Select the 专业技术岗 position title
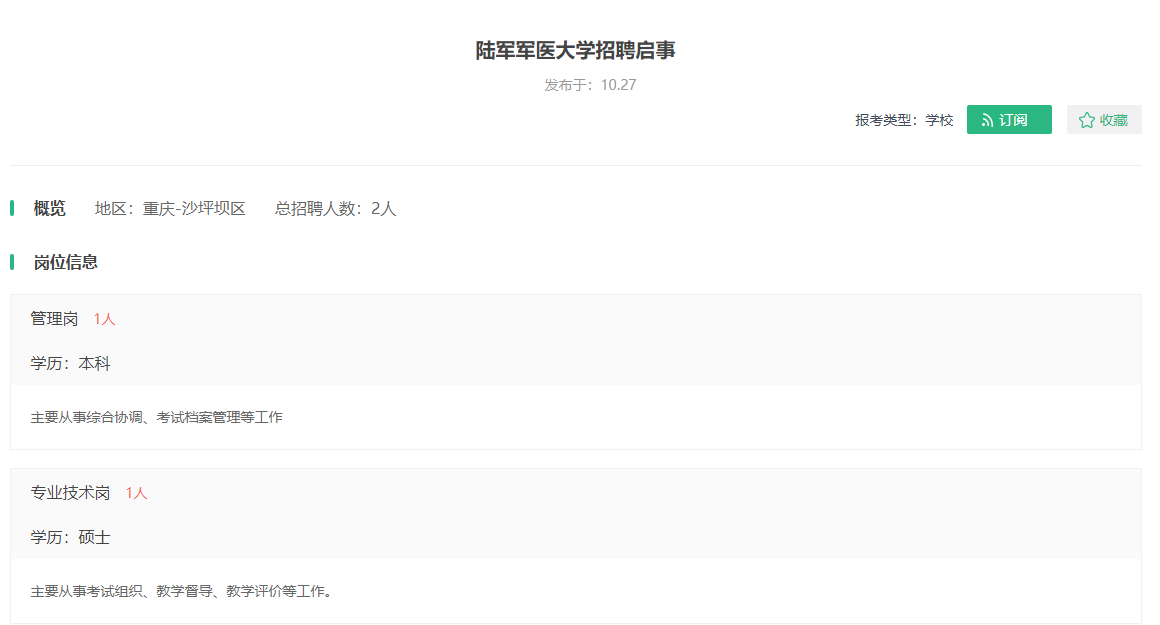The width and height of the screenshot is (1160, 625). (70, 493)
